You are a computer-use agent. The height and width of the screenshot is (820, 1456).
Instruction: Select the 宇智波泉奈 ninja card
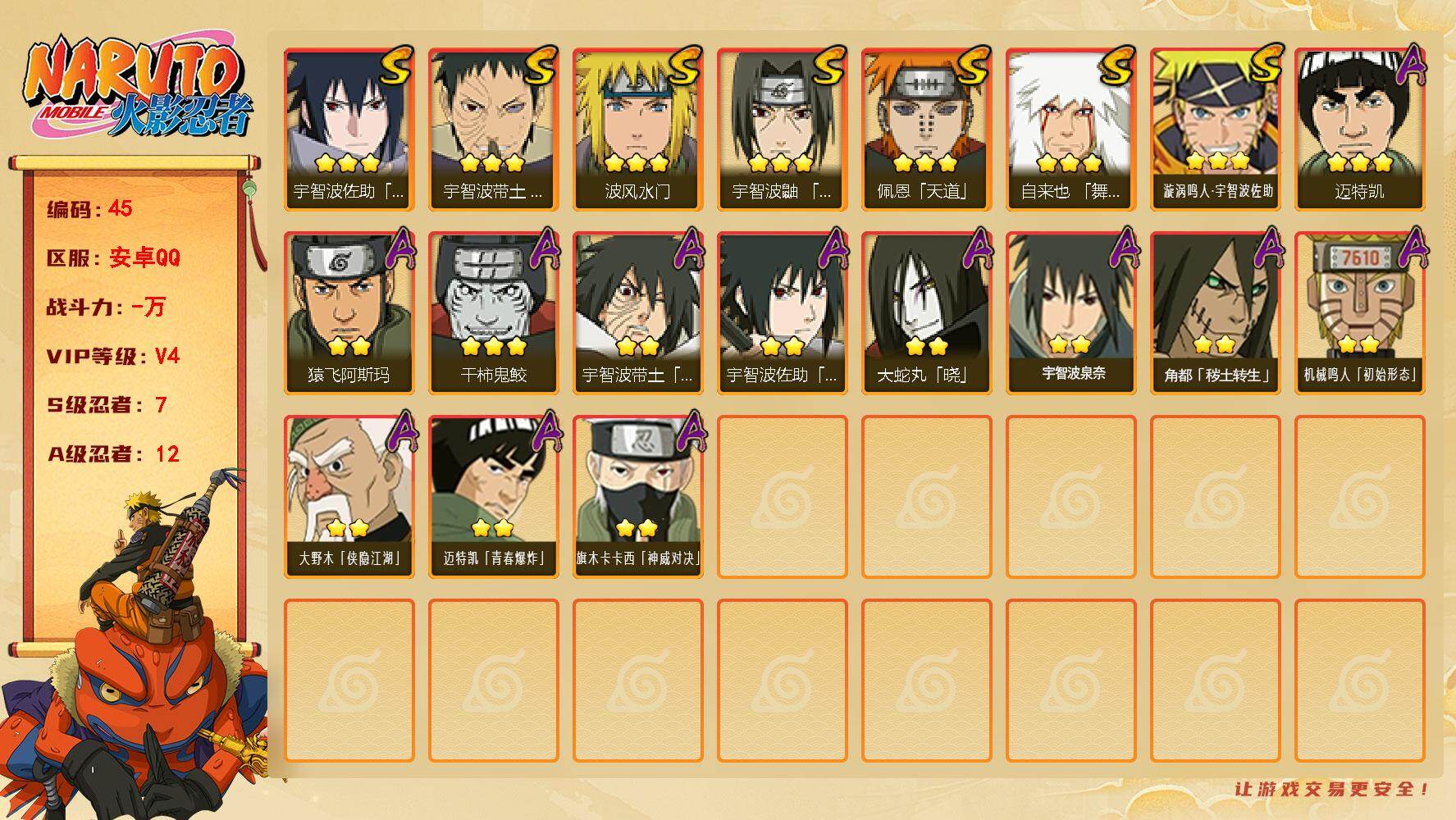tap(1070, 313)
